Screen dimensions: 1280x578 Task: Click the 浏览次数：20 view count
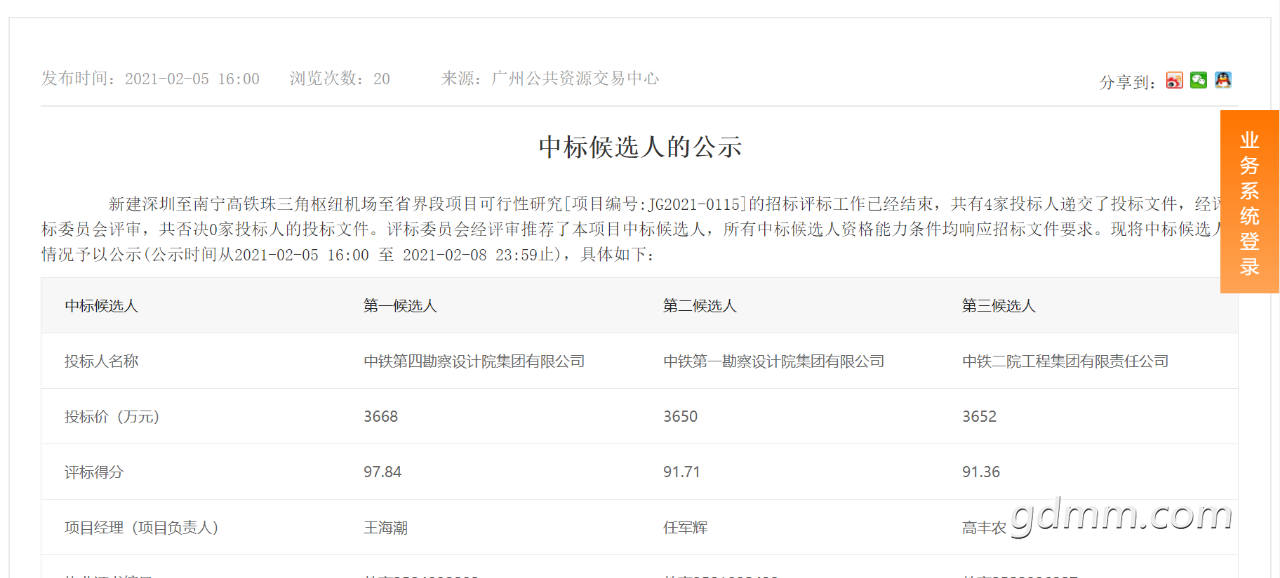click(x=340, y=79)
